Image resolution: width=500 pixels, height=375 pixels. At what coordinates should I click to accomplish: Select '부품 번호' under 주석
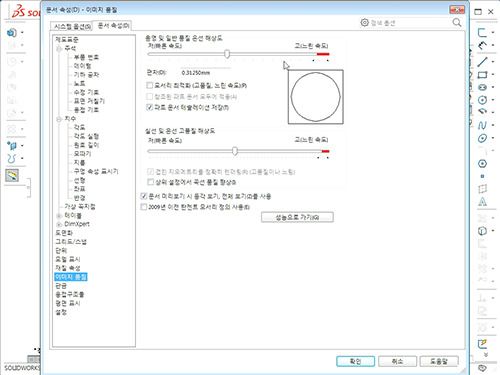click(x=86, y=57)
